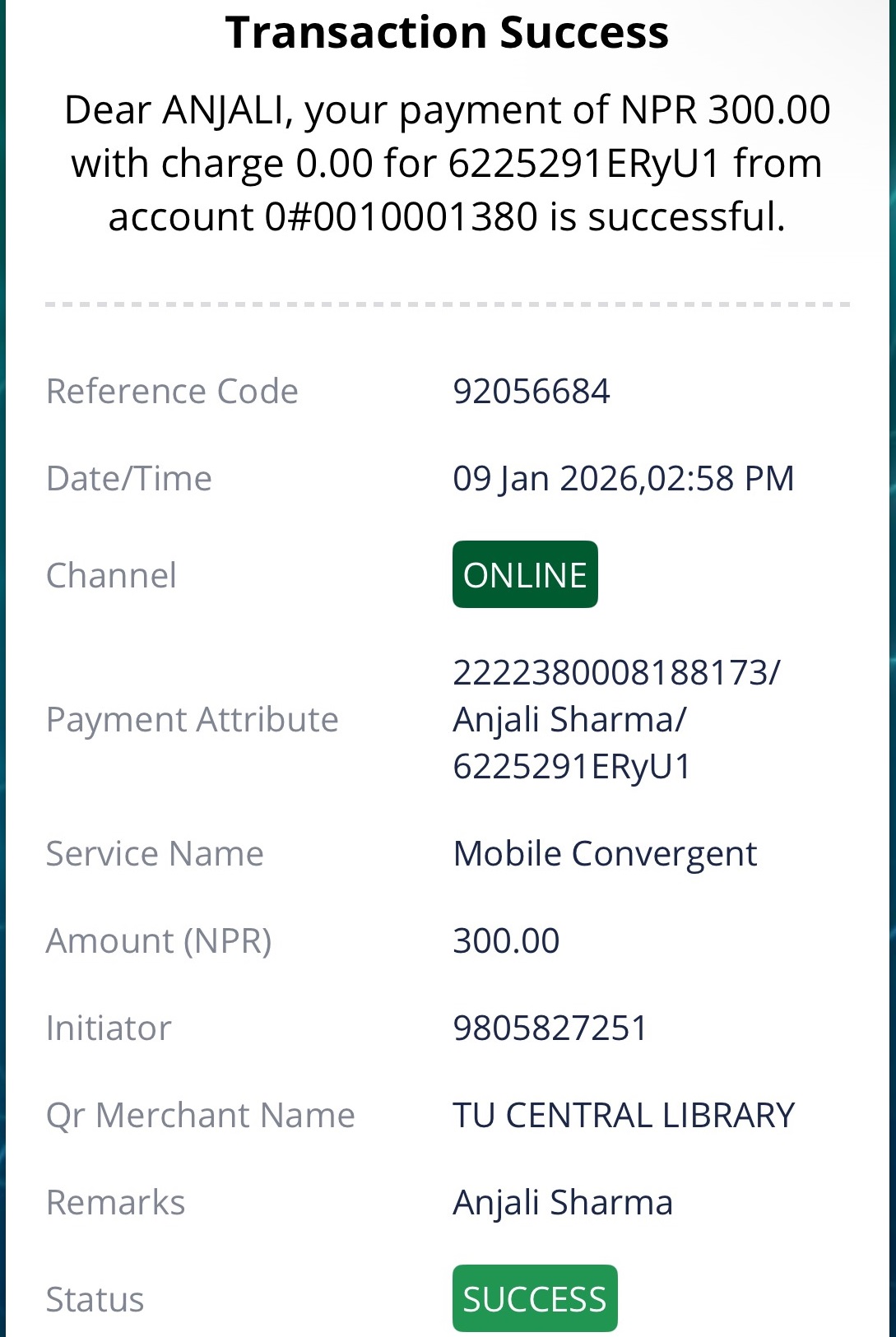Click the Mobile Convergent service name

coord(605,854)
